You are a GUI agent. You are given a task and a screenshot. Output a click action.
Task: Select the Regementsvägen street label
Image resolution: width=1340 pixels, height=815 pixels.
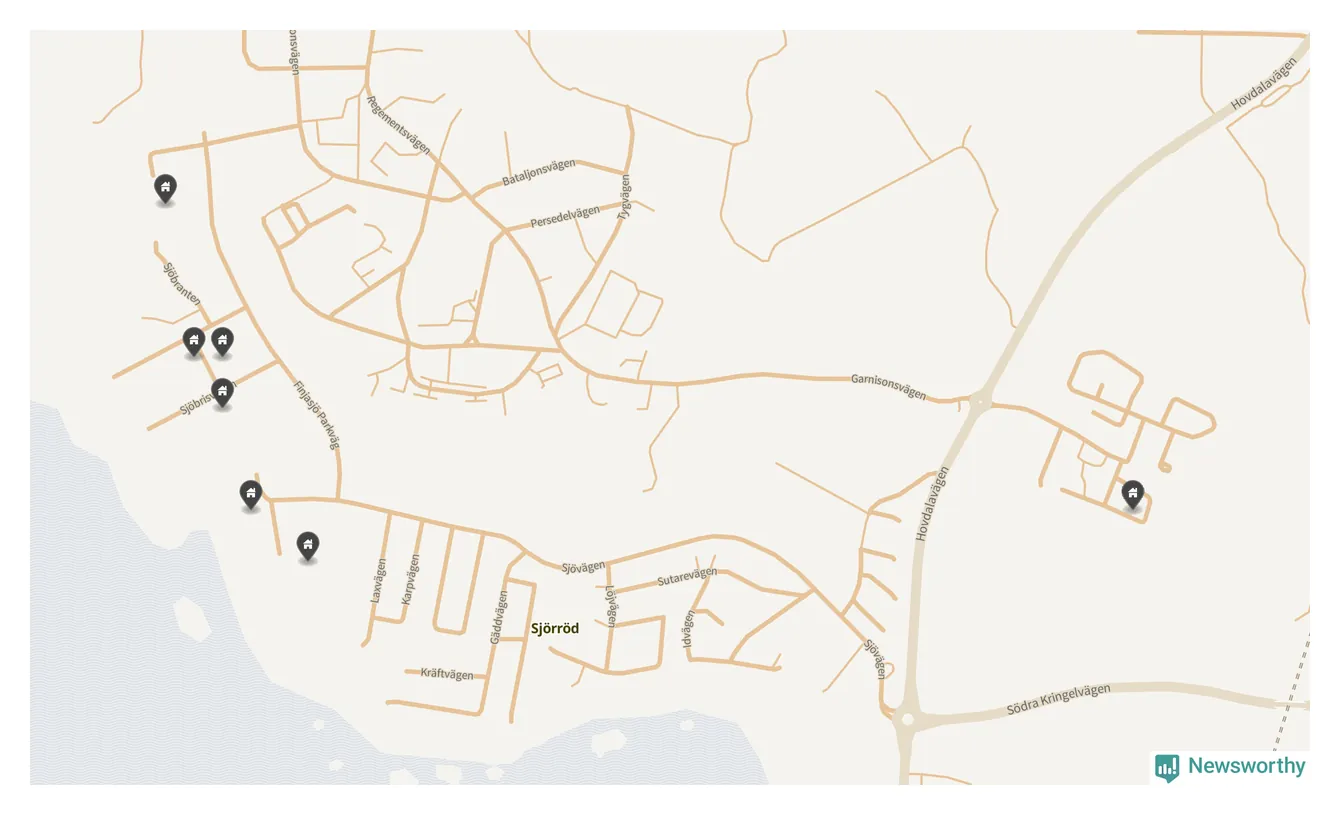click(x=398, y=124)
